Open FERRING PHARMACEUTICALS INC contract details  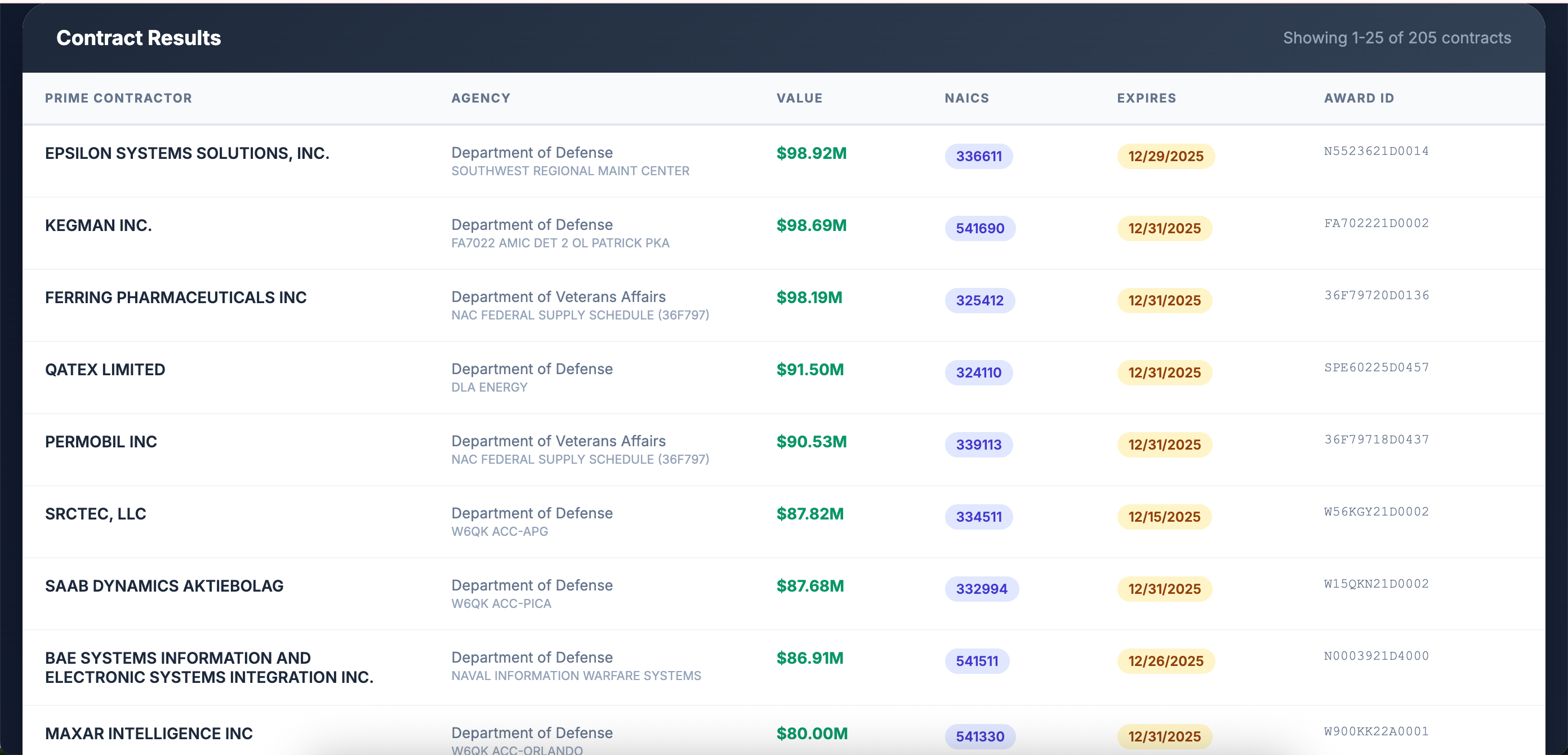tap(175, 297)
